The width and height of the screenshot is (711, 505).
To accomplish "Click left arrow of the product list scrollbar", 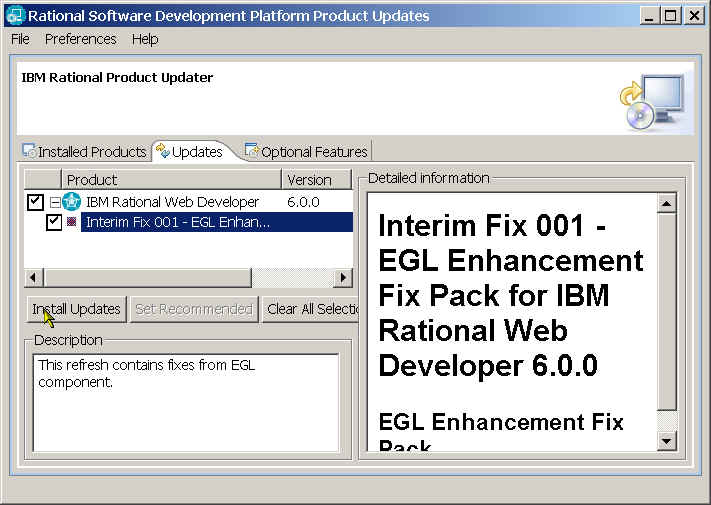I will point(34,277).
